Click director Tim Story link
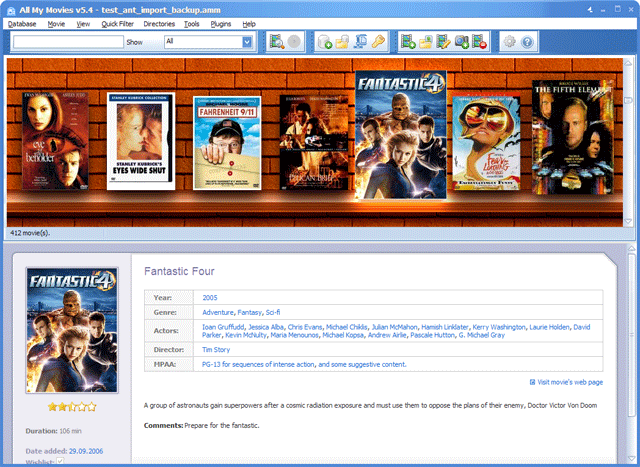This screenshot has width=640, height=467. pyautogui.click(x=216, y=349)
